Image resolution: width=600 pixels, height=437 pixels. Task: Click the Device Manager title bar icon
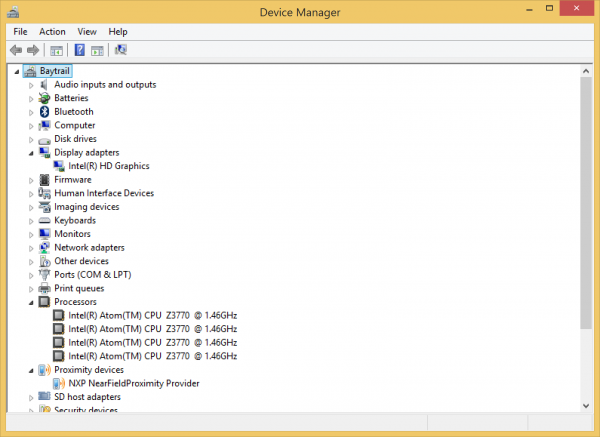(13, 12)
